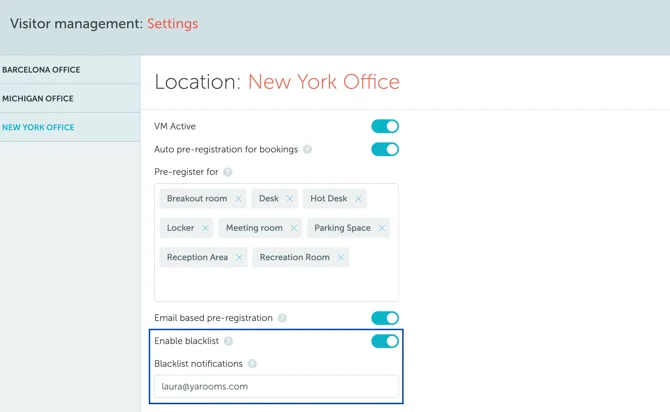Show help for Pre-register for
Viewport: 670px width, 412px height.
(228, 172)
